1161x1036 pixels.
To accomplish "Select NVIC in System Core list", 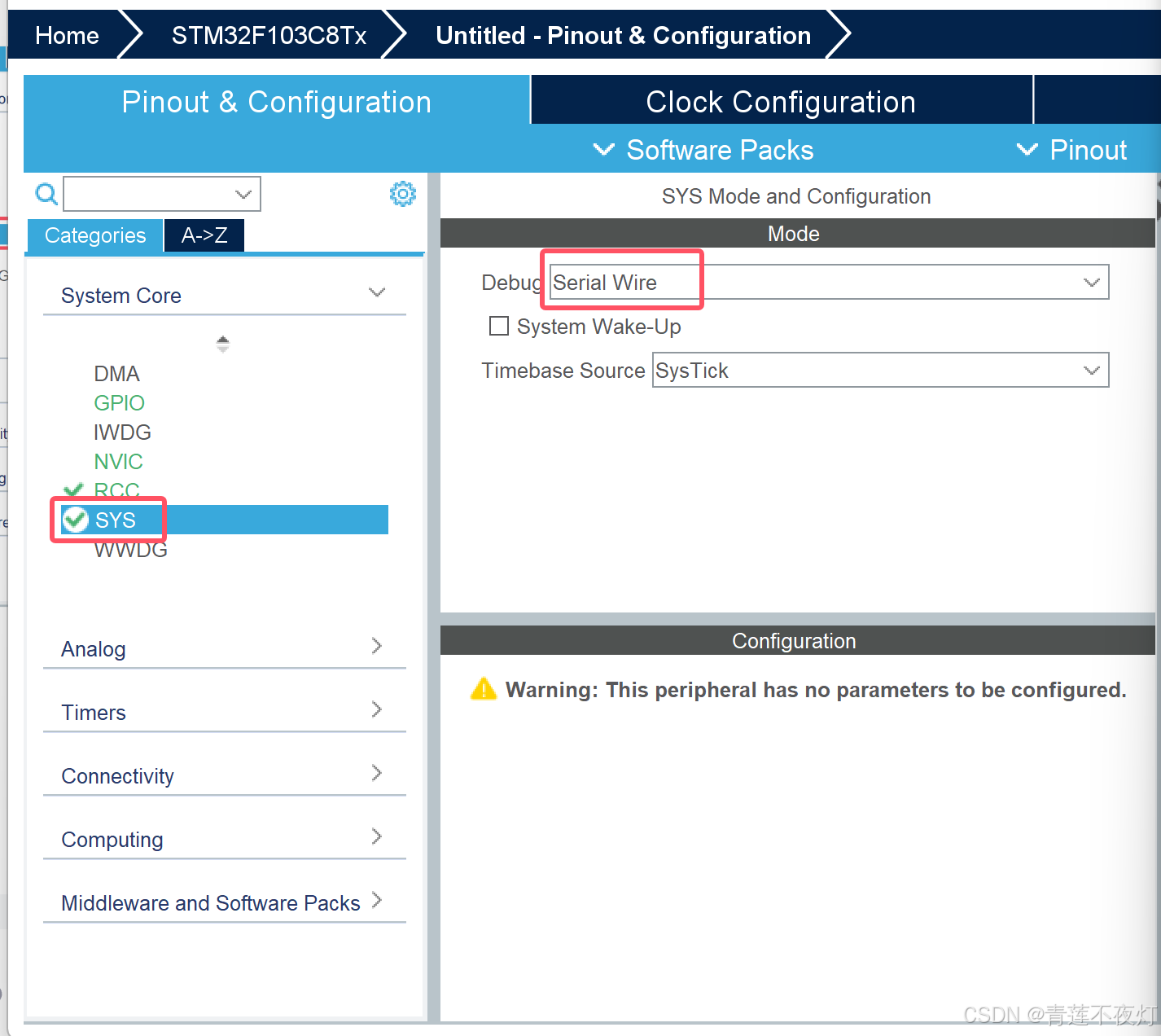I will point(118,461).
